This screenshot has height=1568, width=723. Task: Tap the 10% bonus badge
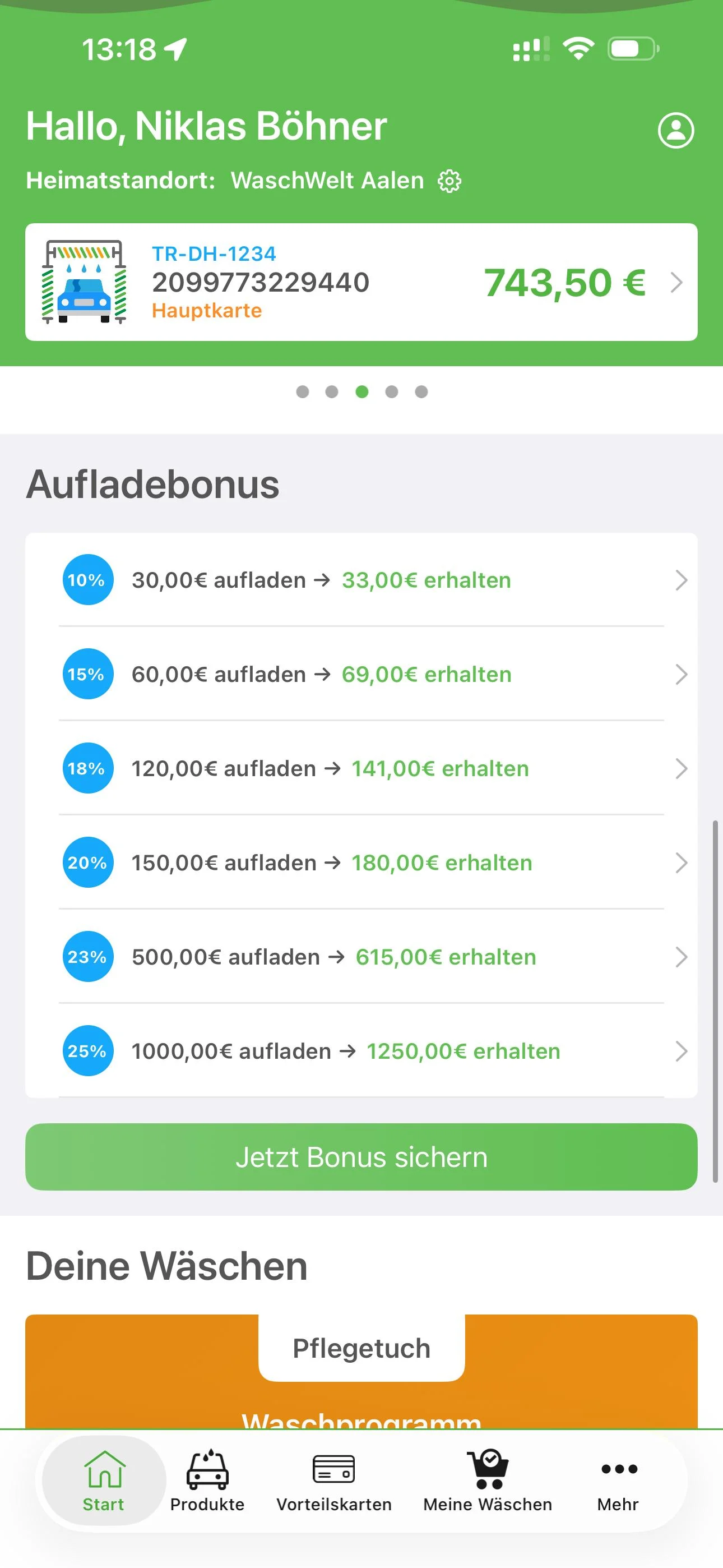pyautogui.click(x=87, y=579)
